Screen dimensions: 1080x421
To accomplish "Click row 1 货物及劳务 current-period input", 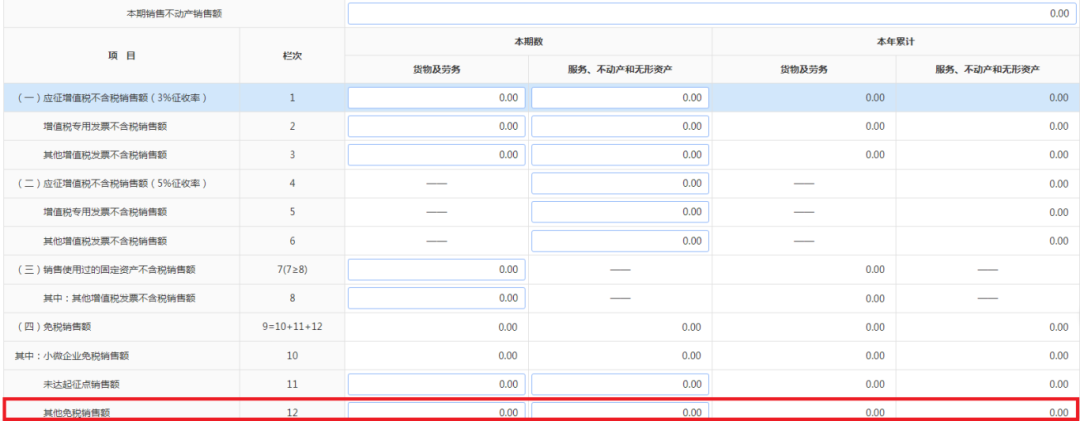I will (x=437, y=98).
